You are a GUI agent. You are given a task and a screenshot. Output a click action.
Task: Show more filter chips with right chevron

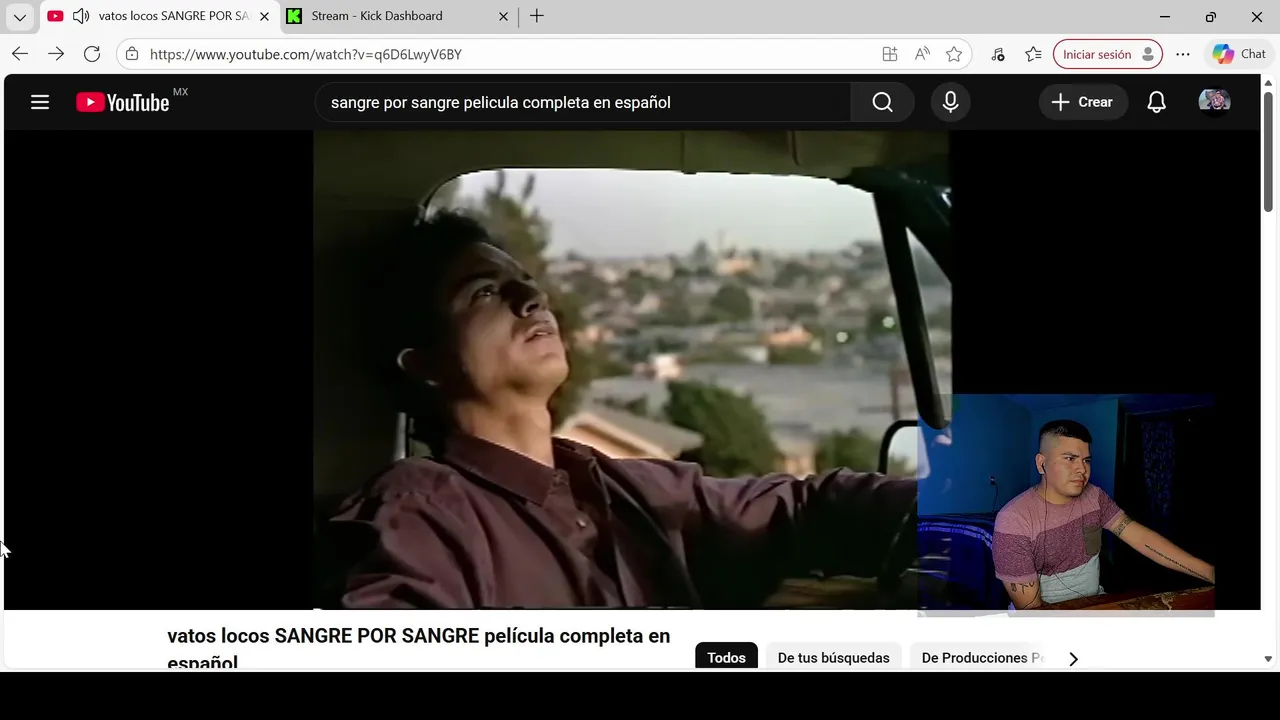point(1073,659)
